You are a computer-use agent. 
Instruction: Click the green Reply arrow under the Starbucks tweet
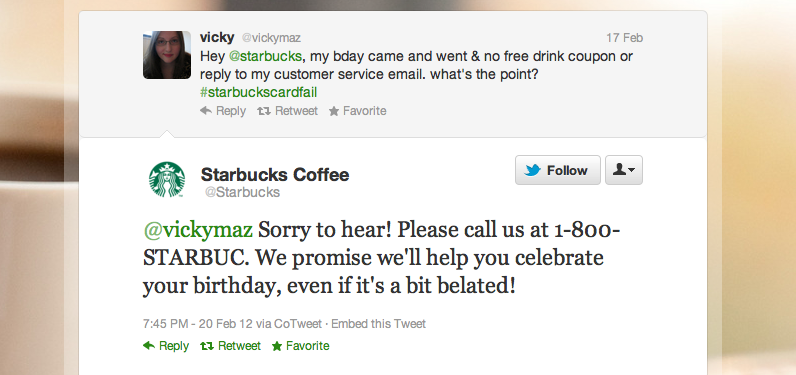(149, 346)
